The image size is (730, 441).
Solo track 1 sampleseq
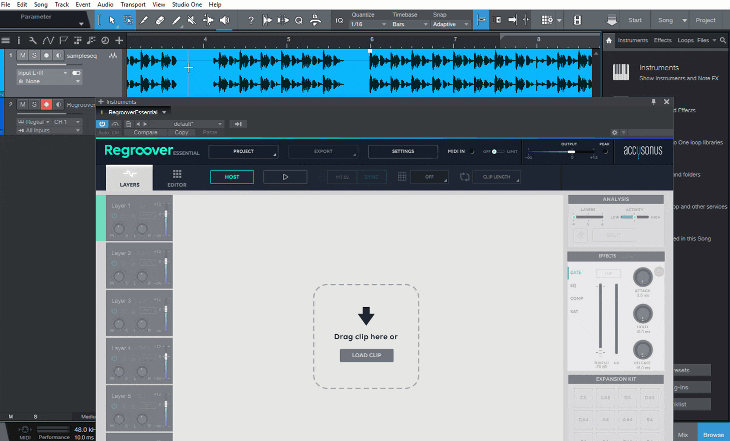tap(34, 55)
